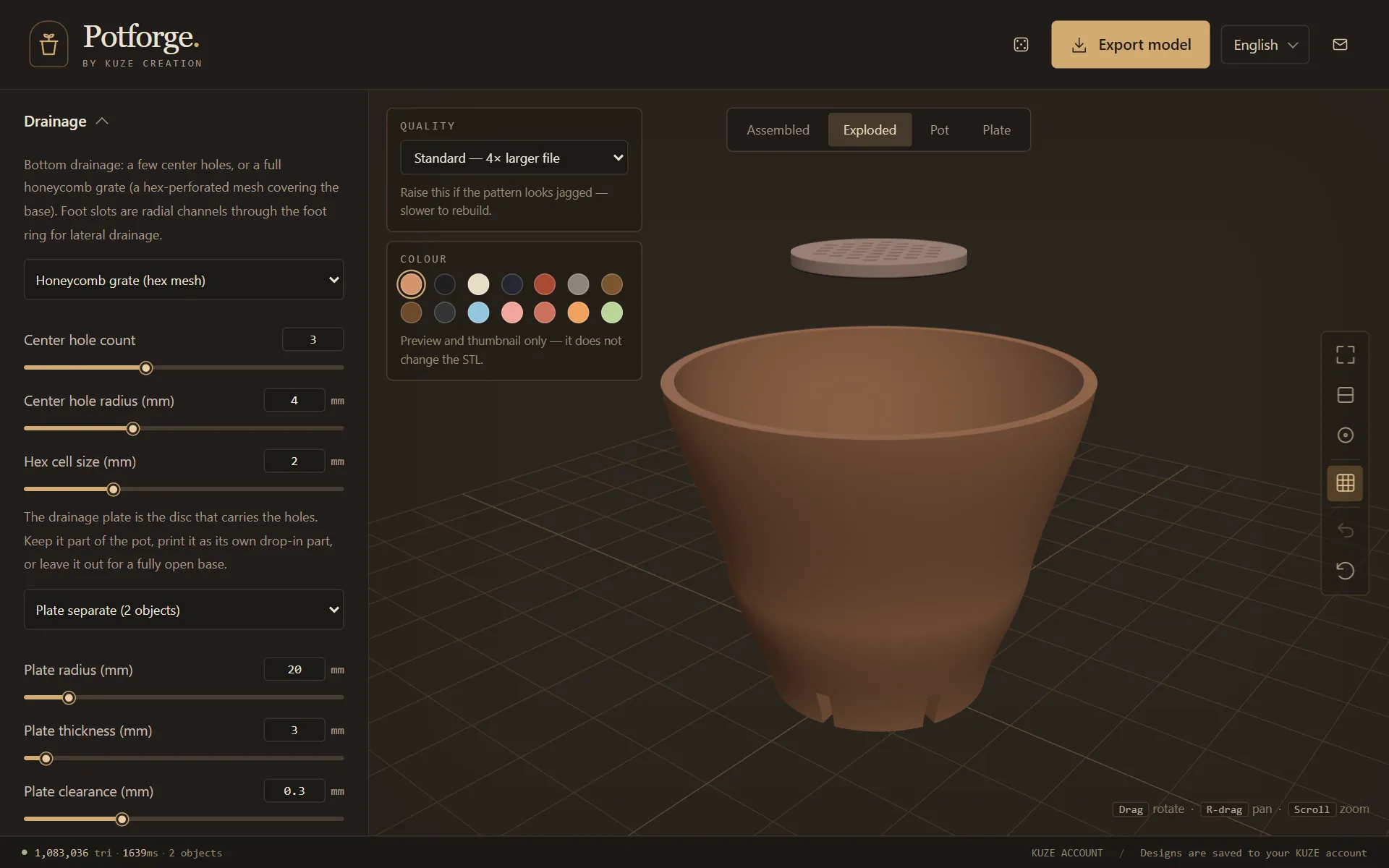Image resolution: width=1389 pixels, height=868 pixels.
Task: Click the Plate radius value field
Action: pyautogui.click(x=294, y=669)
